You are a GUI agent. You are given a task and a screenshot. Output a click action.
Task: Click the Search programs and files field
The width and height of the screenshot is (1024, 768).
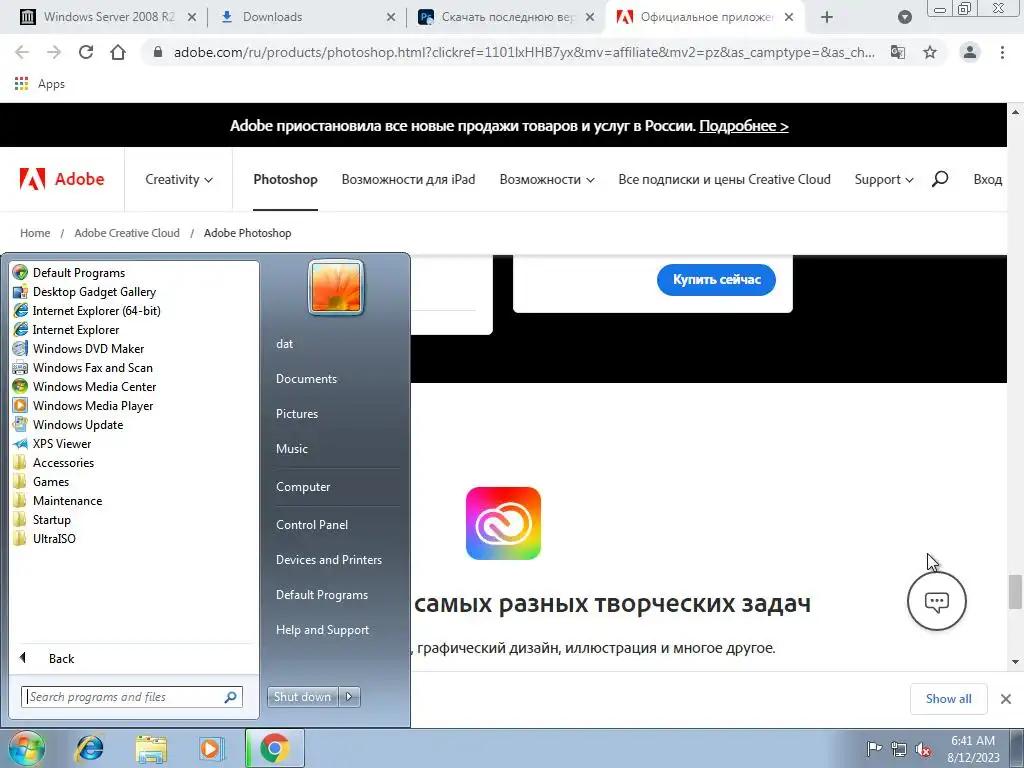131,697
